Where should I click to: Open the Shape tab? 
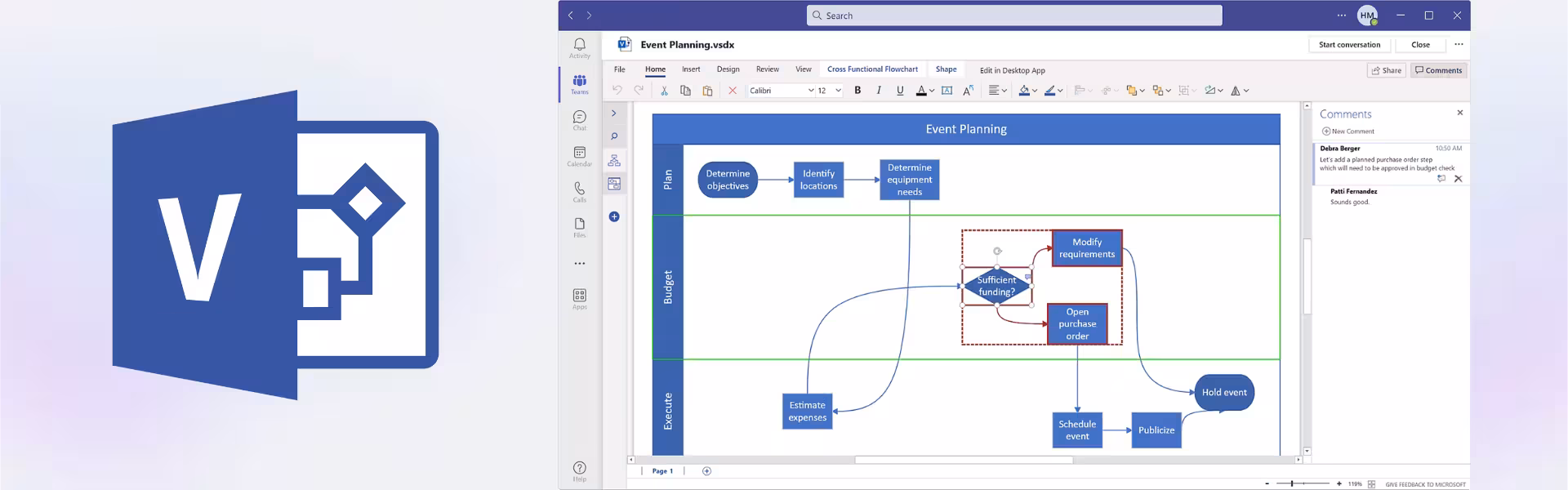click(x=947, y=69)
